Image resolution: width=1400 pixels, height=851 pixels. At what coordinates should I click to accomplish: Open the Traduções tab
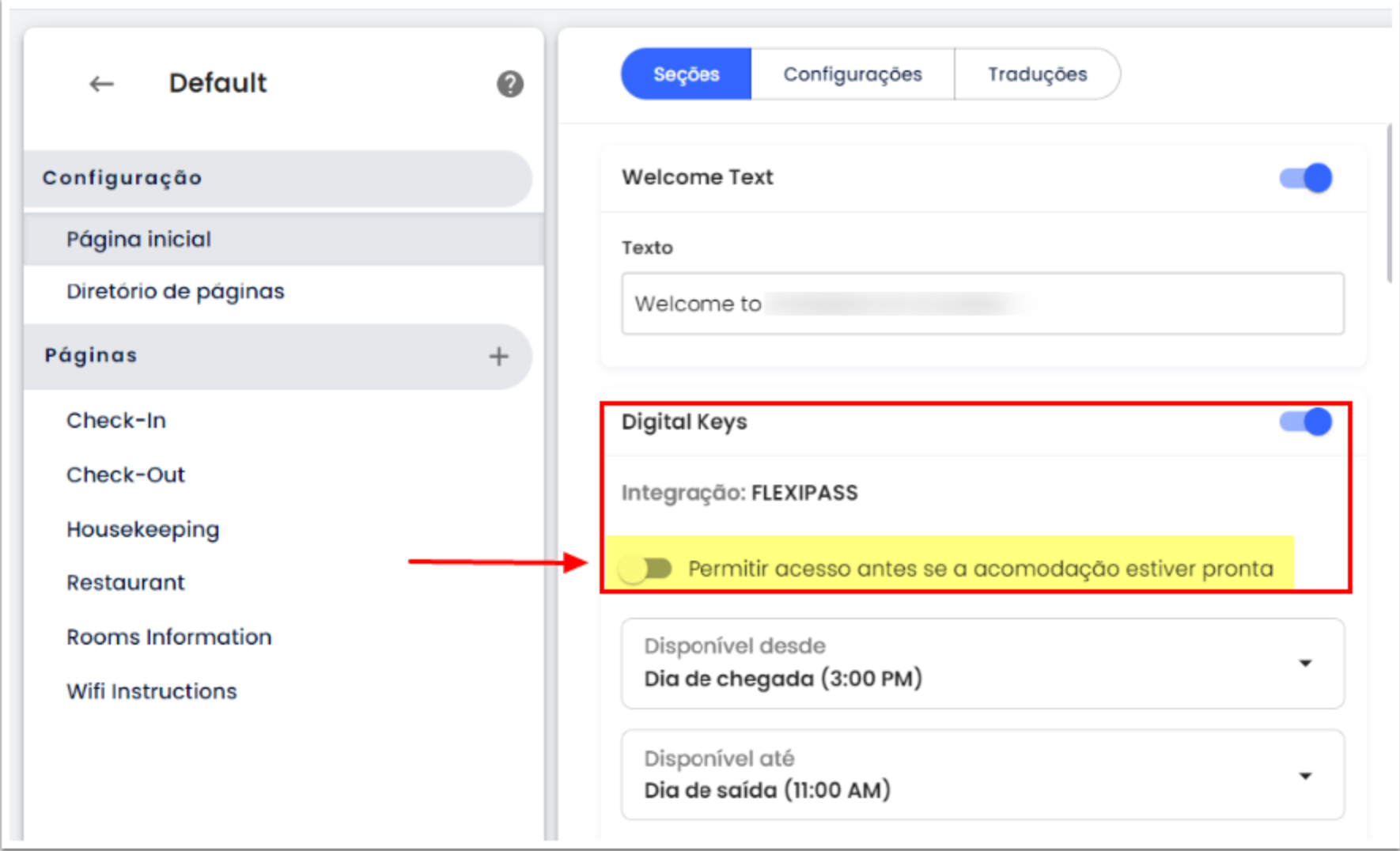coord(1036,74)
